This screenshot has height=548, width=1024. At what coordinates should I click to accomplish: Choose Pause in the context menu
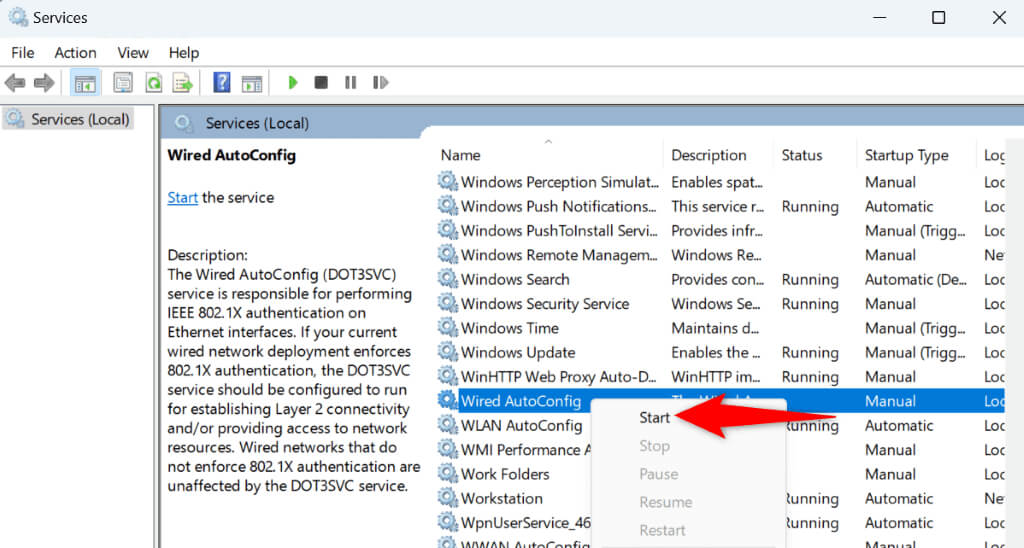pyautogui.click(x=658, y=474)
